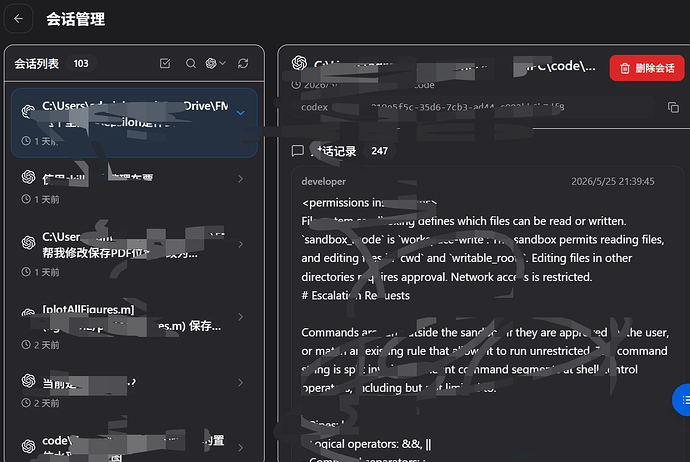Click the 'logical operators: &&, ||' line
The width and height of the screenshot is (690, 462).
point(371,444)
